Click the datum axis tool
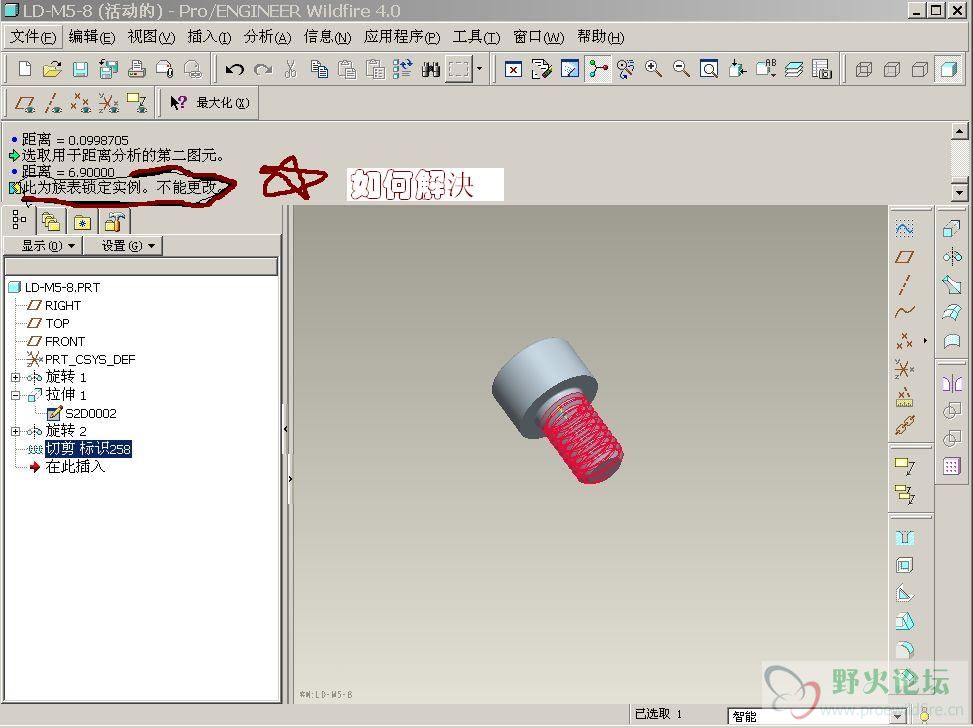 click(x=905, y=285)
